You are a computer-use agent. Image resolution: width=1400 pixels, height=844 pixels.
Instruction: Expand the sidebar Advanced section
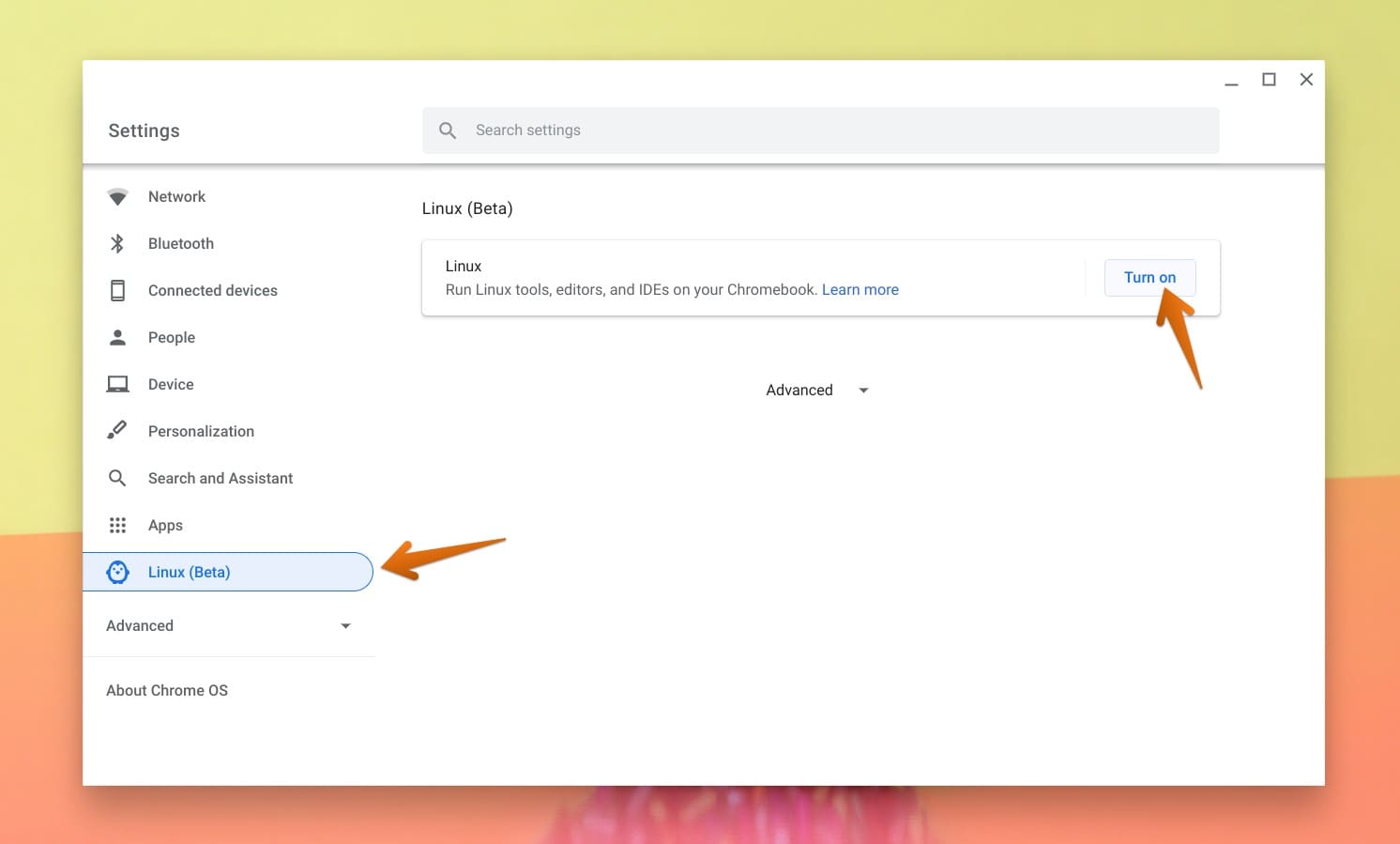point(229,625)
